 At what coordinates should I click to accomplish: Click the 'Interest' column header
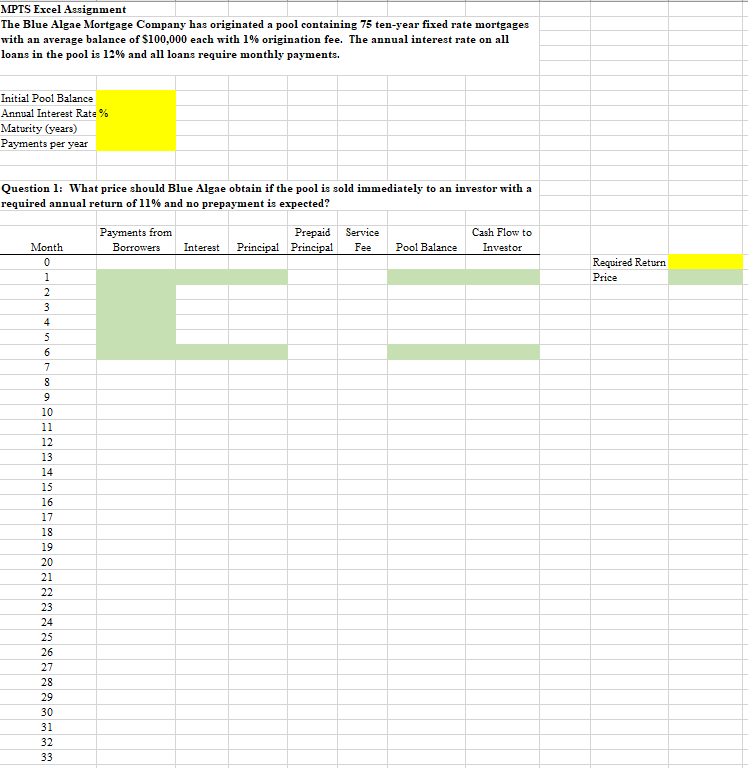[202, 247]
